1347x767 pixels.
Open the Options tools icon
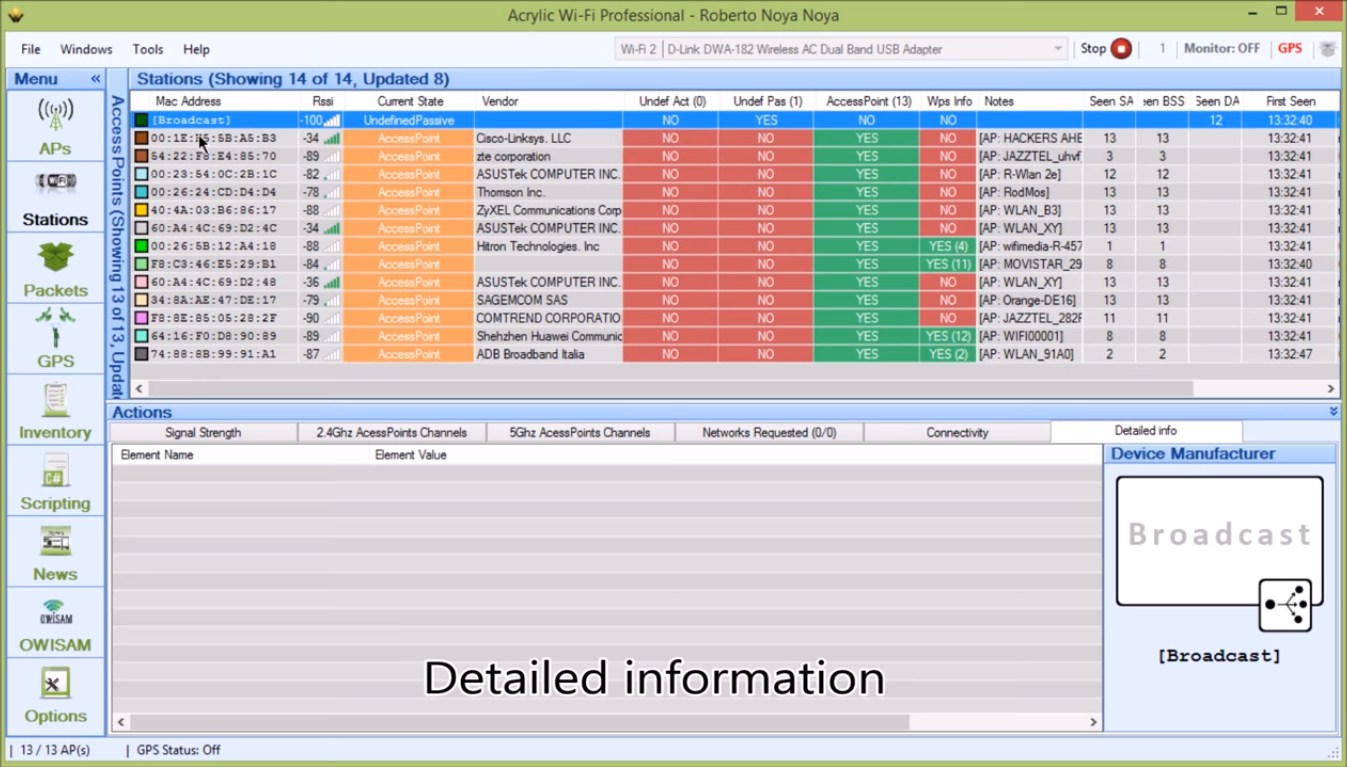coord(55,684)
